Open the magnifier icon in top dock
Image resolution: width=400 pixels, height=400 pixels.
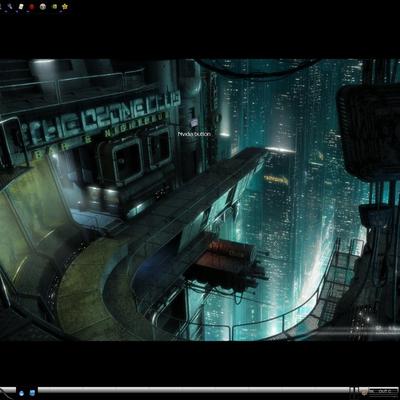pos(10,6)
